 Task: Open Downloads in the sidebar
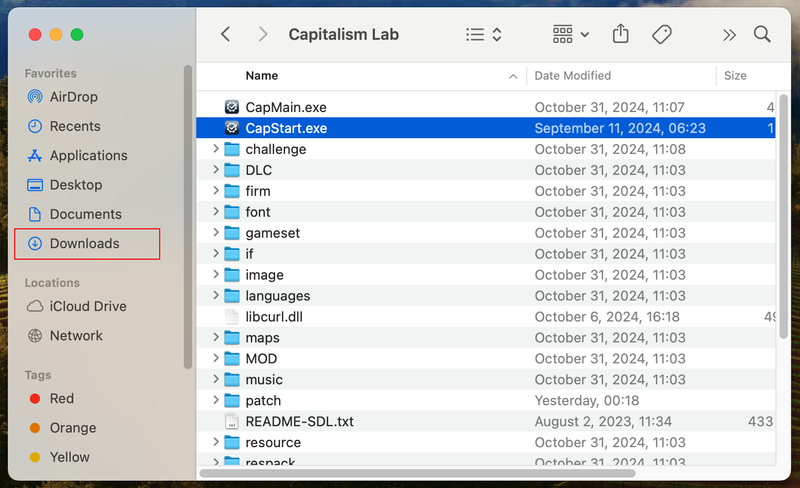tap(87, 243)
